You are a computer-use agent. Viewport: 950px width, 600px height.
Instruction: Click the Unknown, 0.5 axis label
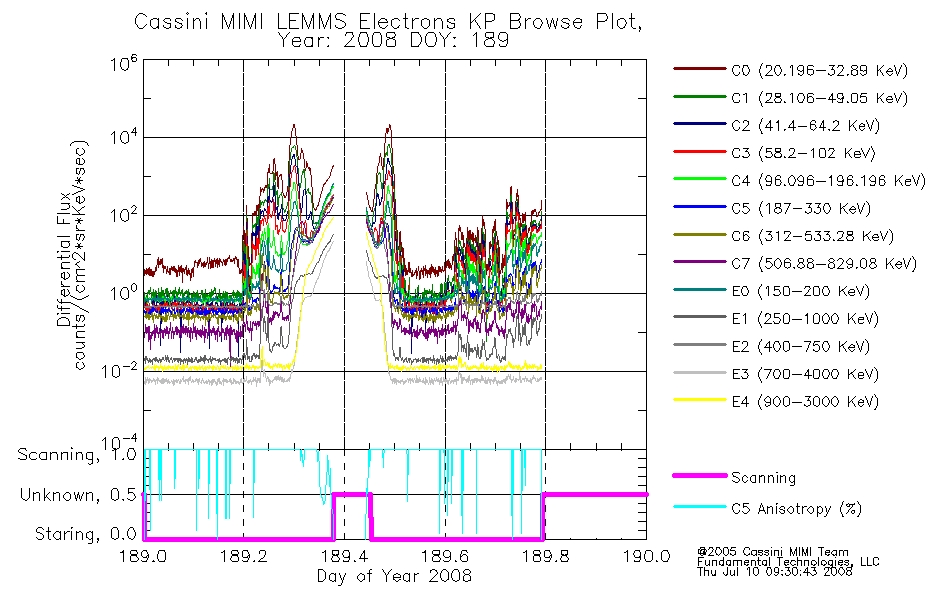coord(79,495)
